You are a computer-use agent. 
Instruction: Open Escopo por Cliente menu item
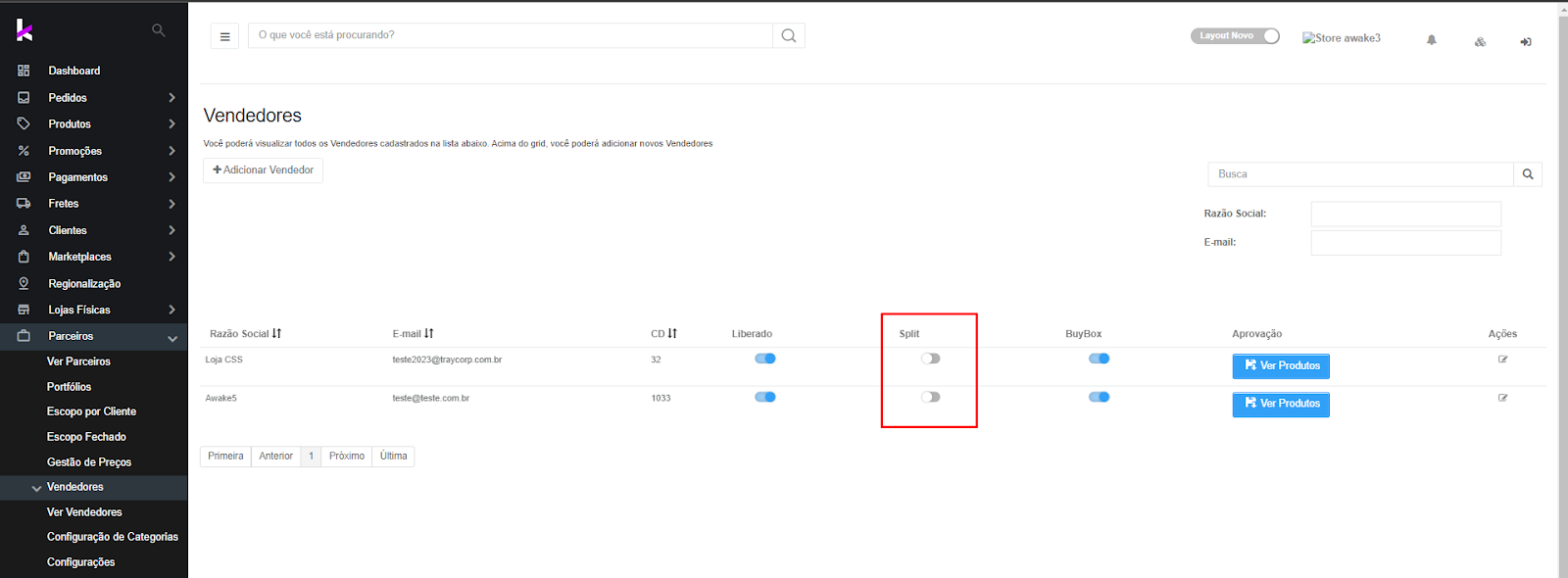pyautogui.click(x=91, y=411)
